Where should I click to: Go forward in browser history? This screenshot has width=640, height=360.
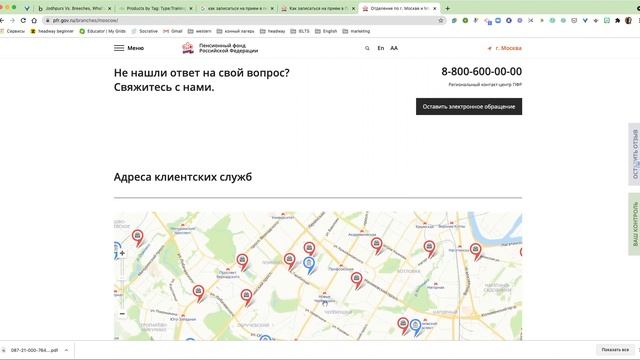(x=12, y=20)
